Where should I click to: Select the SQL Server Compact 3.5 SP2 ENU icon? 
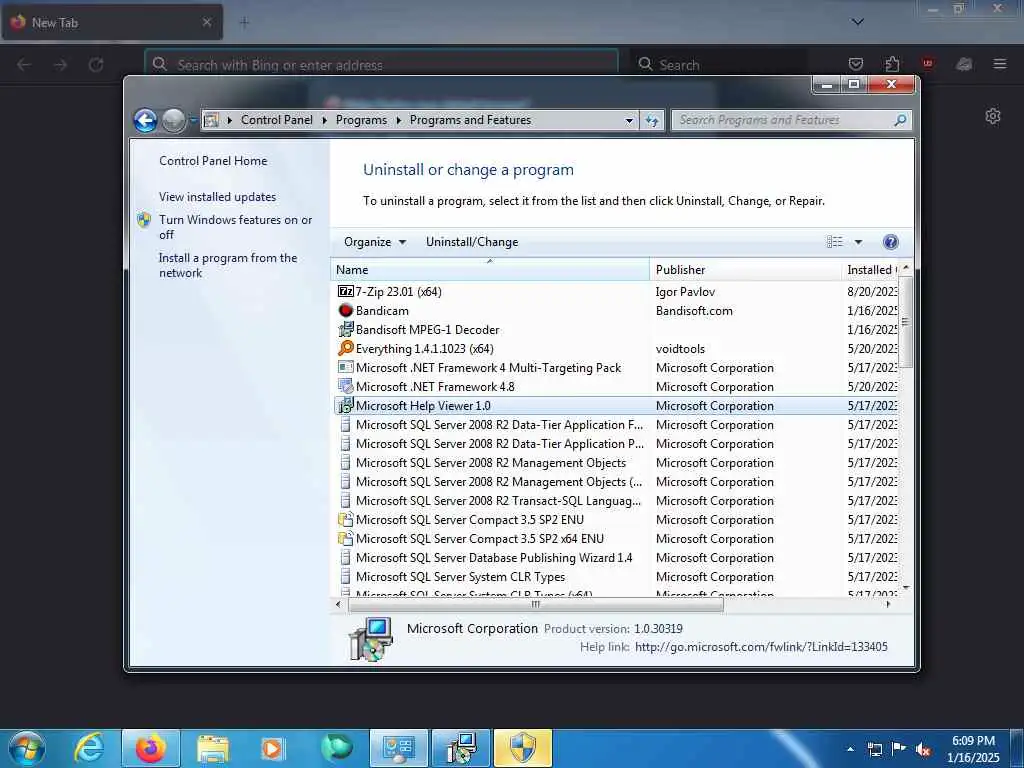pyautogui.click(x=345, y=520)
